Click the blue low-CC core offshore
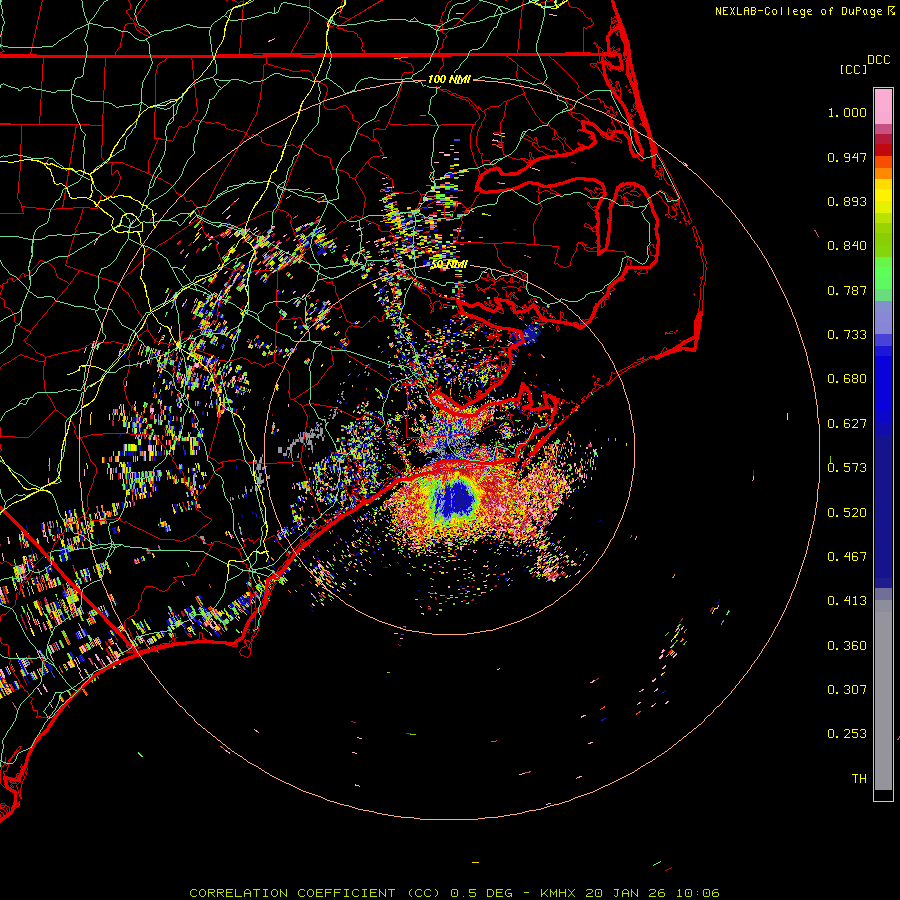Screen dimensions: 900x900 (458, 499)
